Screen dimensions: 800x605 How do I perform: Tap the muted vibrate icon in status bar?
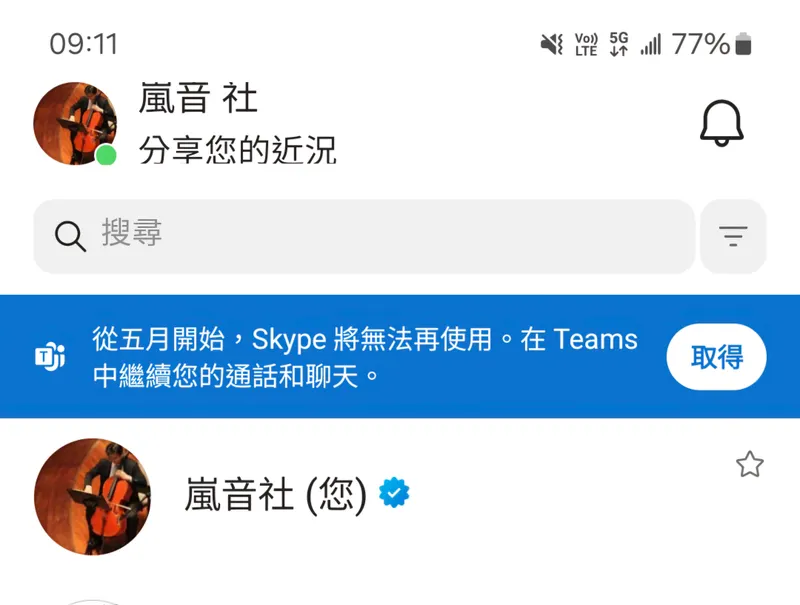[552, 44]
